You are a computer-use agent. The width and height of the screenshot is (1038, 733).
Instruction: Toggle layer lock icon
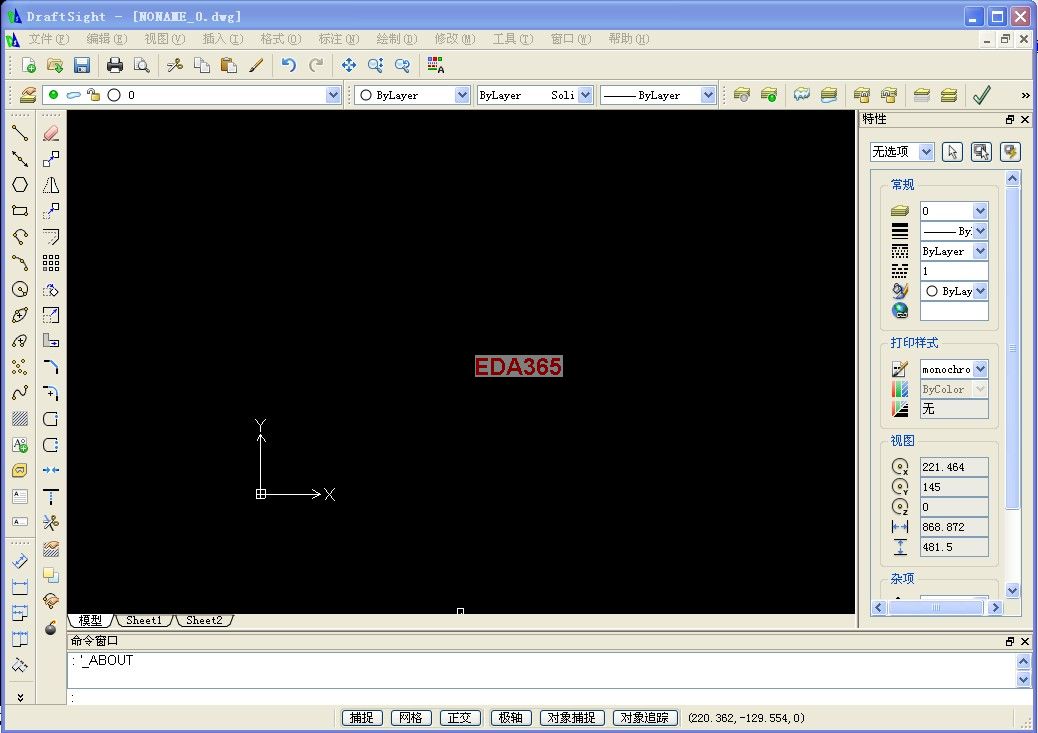pos(93,95)
